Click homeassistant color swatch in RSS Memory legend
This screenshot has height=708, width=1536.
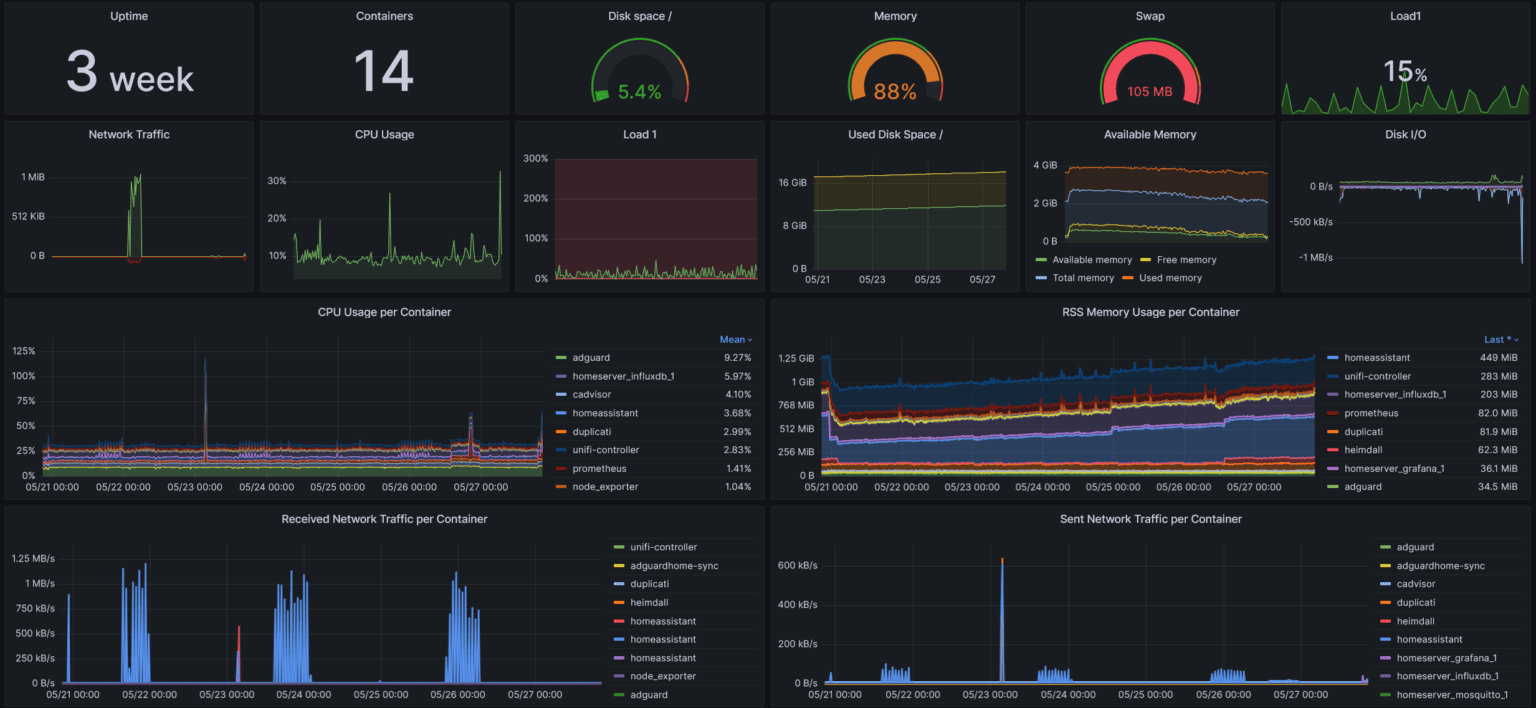[1333, 358]
